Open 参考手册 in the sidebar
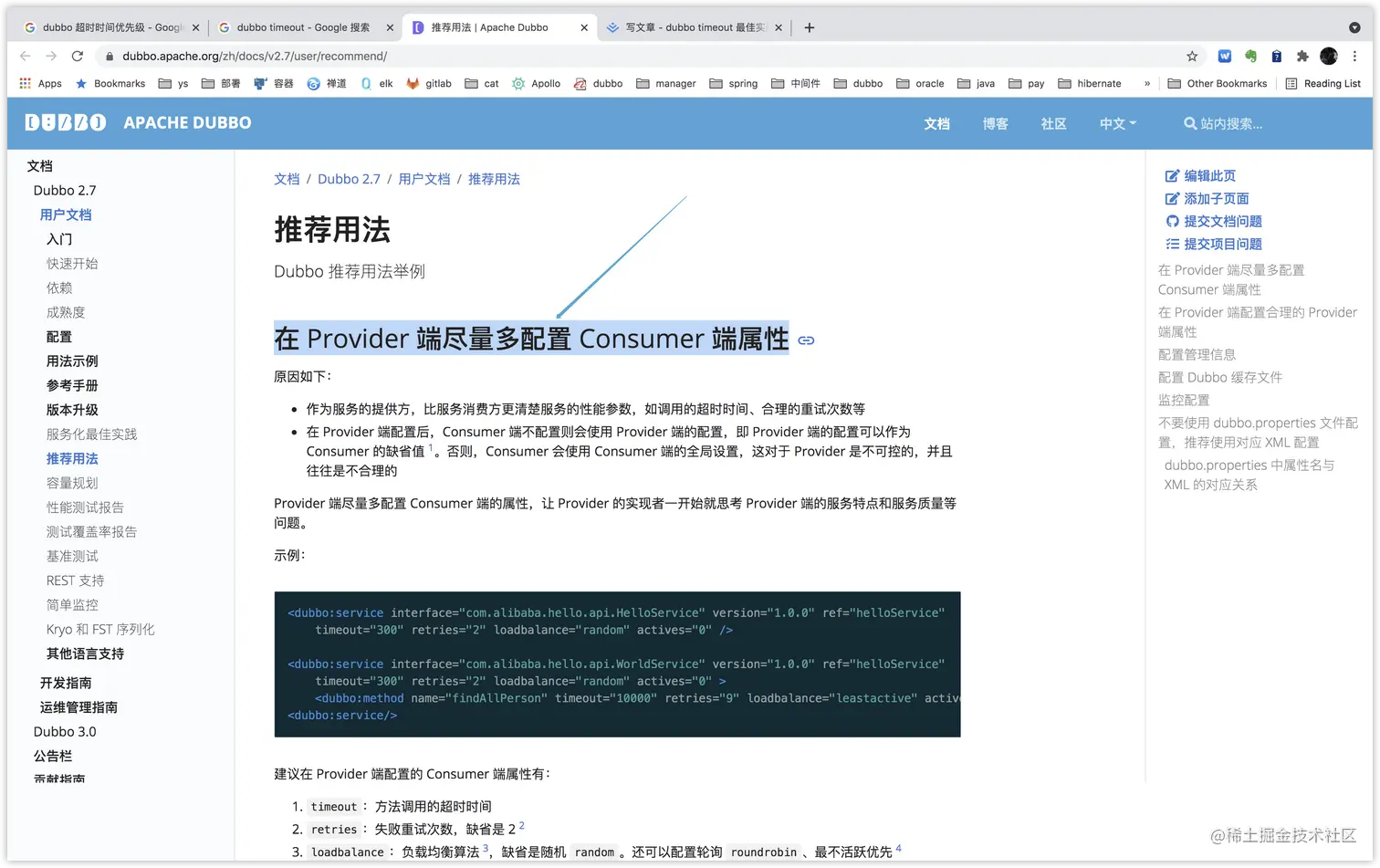The height and width of the screenshot is (868, 1380). pos(72,385)
